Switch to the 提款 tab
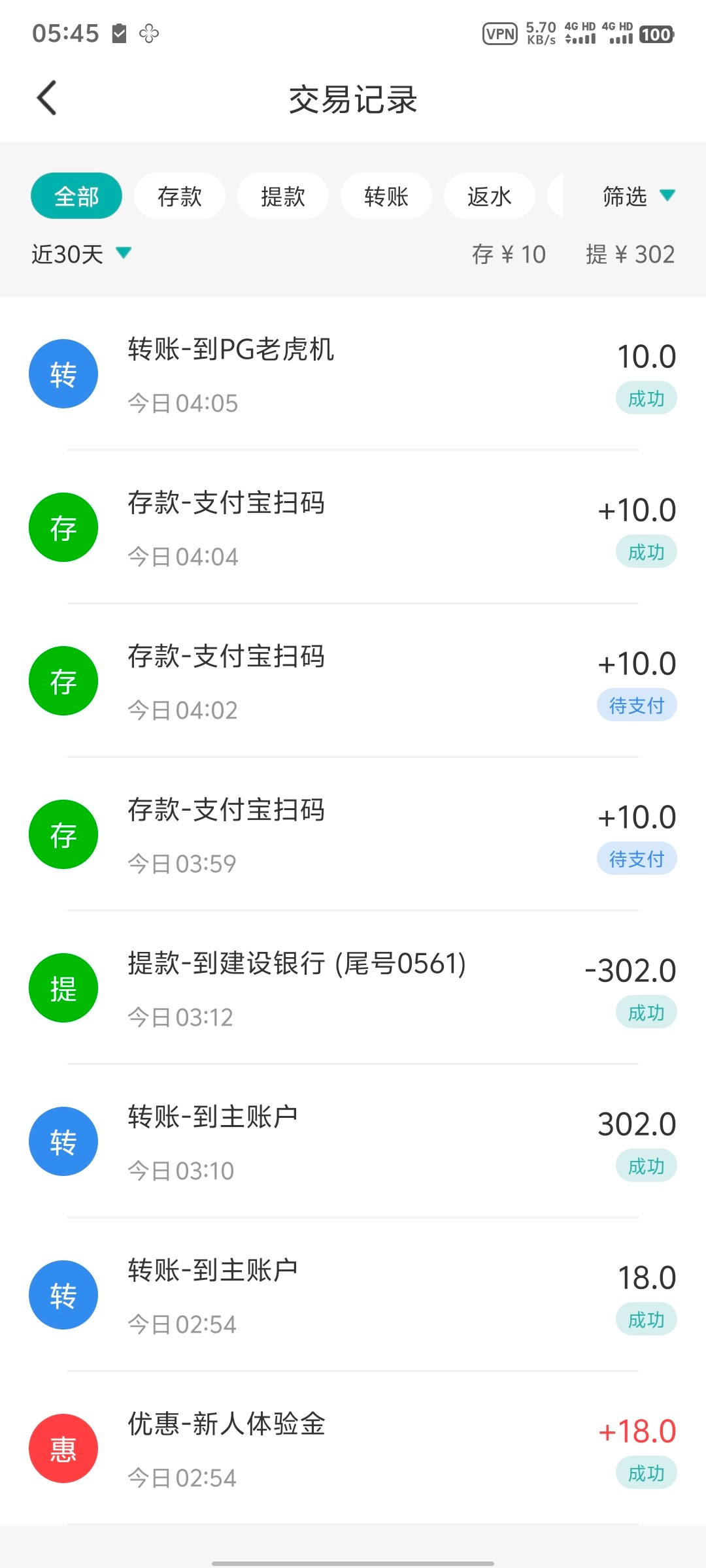 click(x=283, y=196)
